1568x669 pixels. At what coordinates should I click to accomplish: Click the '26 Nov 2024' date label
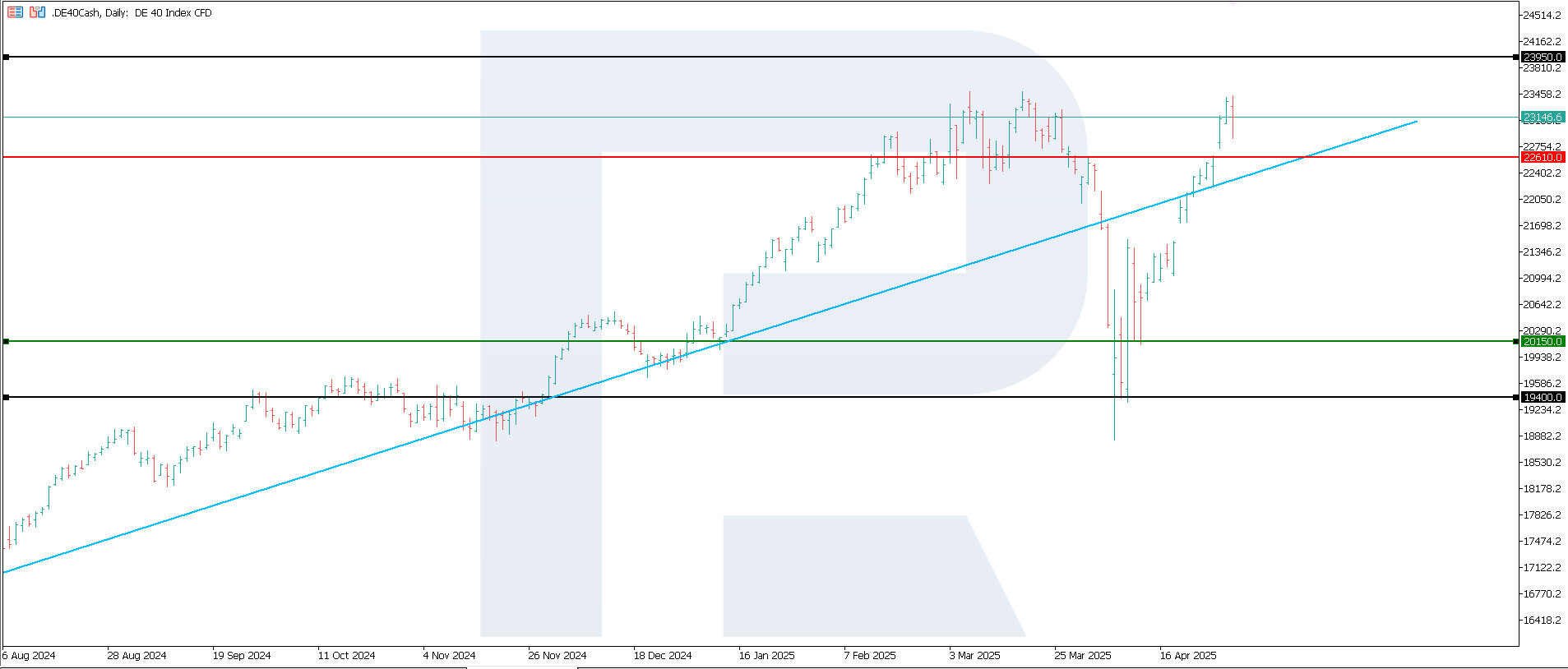557,656
